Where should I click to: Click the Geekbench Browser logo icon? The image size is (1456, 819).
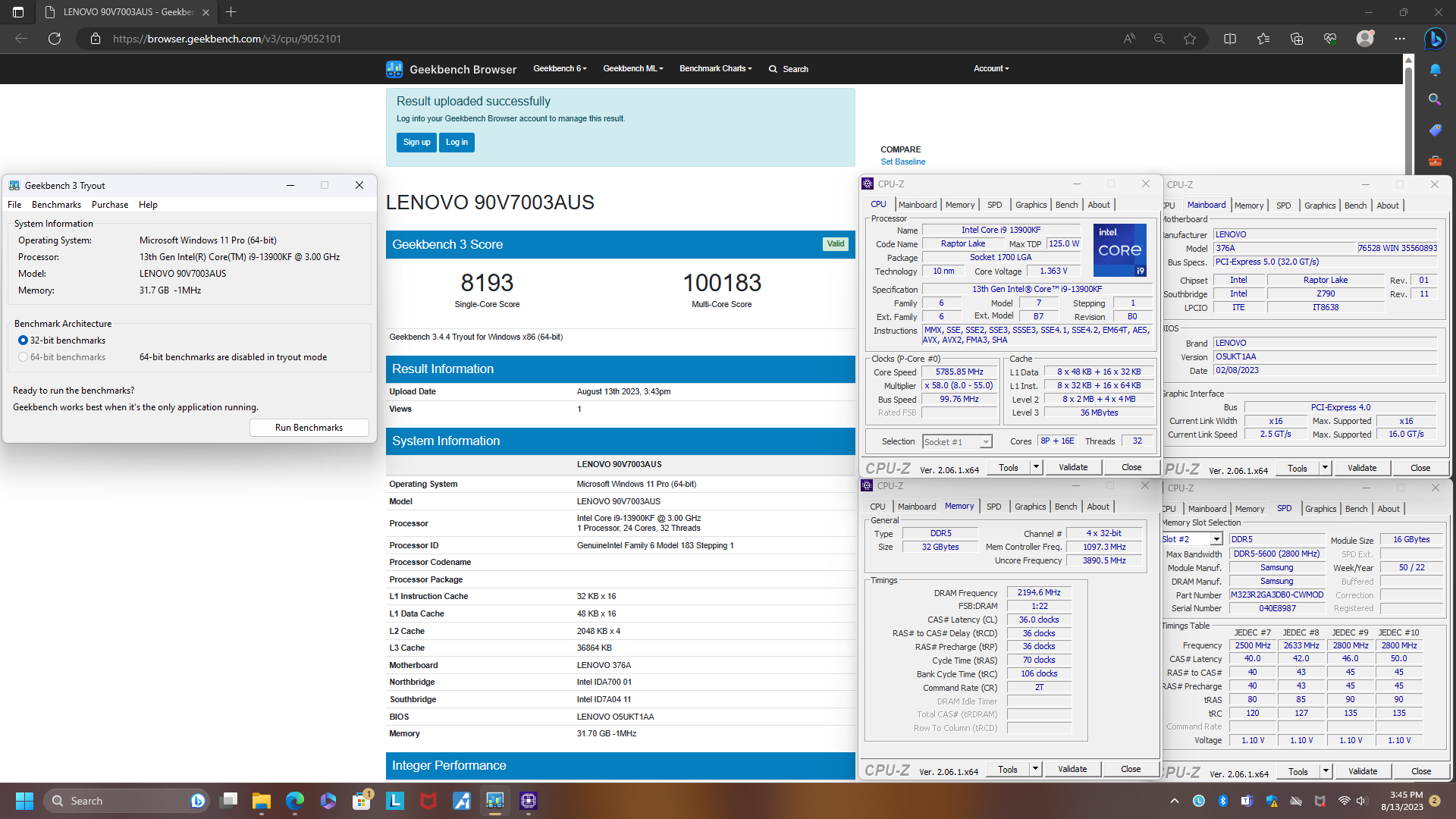[x=394, y=69]
